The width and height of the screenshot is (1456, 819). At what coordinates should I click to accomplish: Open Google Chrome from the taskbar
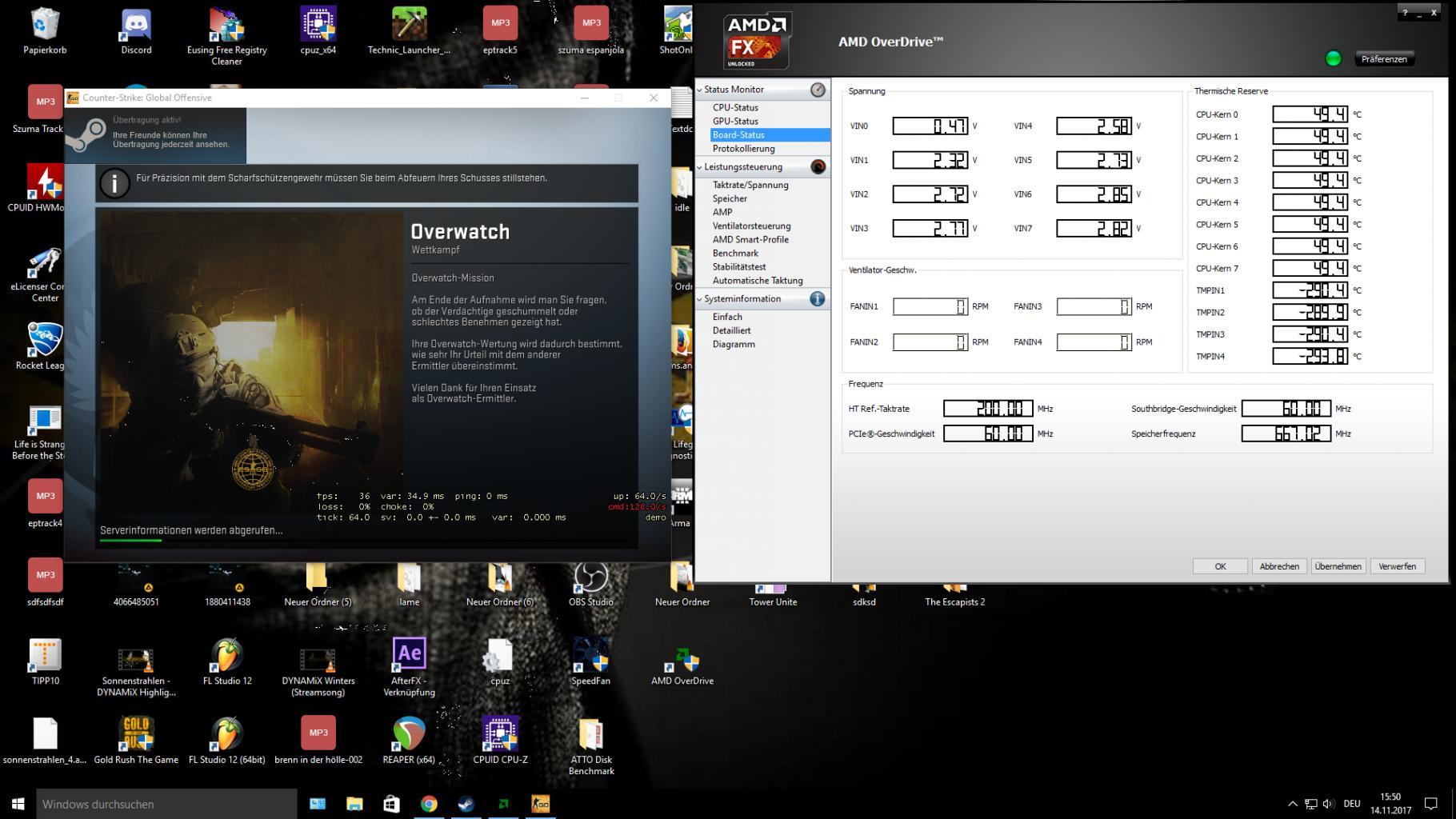click(429, 804)
